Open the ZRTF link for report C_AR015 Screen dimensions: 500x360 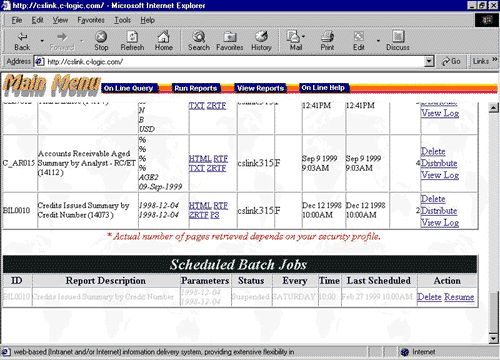coord(216,168)
